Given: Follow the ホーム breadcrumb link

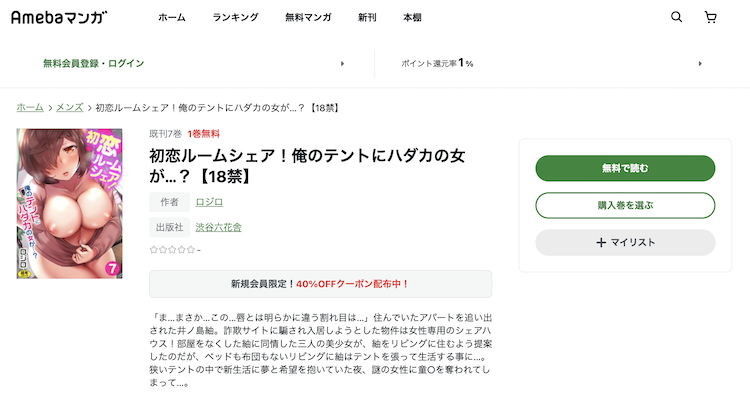Looking at the screenshot, I should tap(30, 108).
